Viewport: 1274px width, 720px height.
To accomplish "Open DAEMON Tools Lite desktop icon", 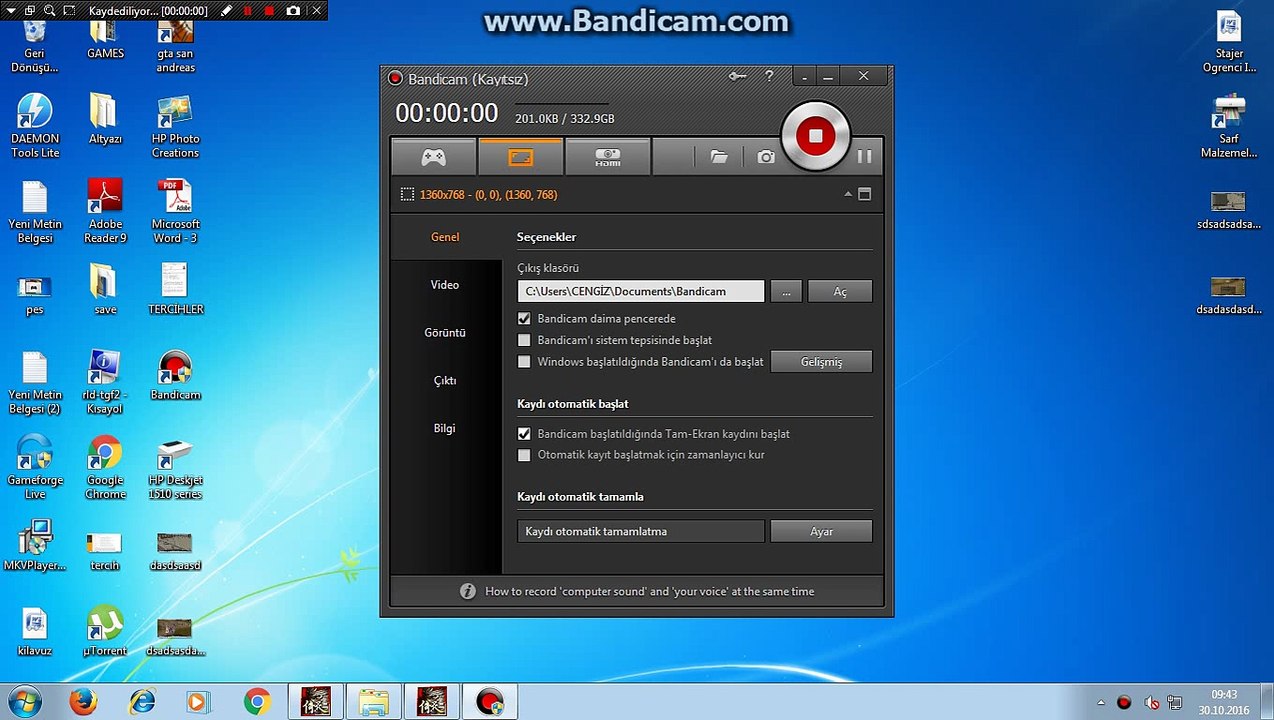I will pos(35,126).
